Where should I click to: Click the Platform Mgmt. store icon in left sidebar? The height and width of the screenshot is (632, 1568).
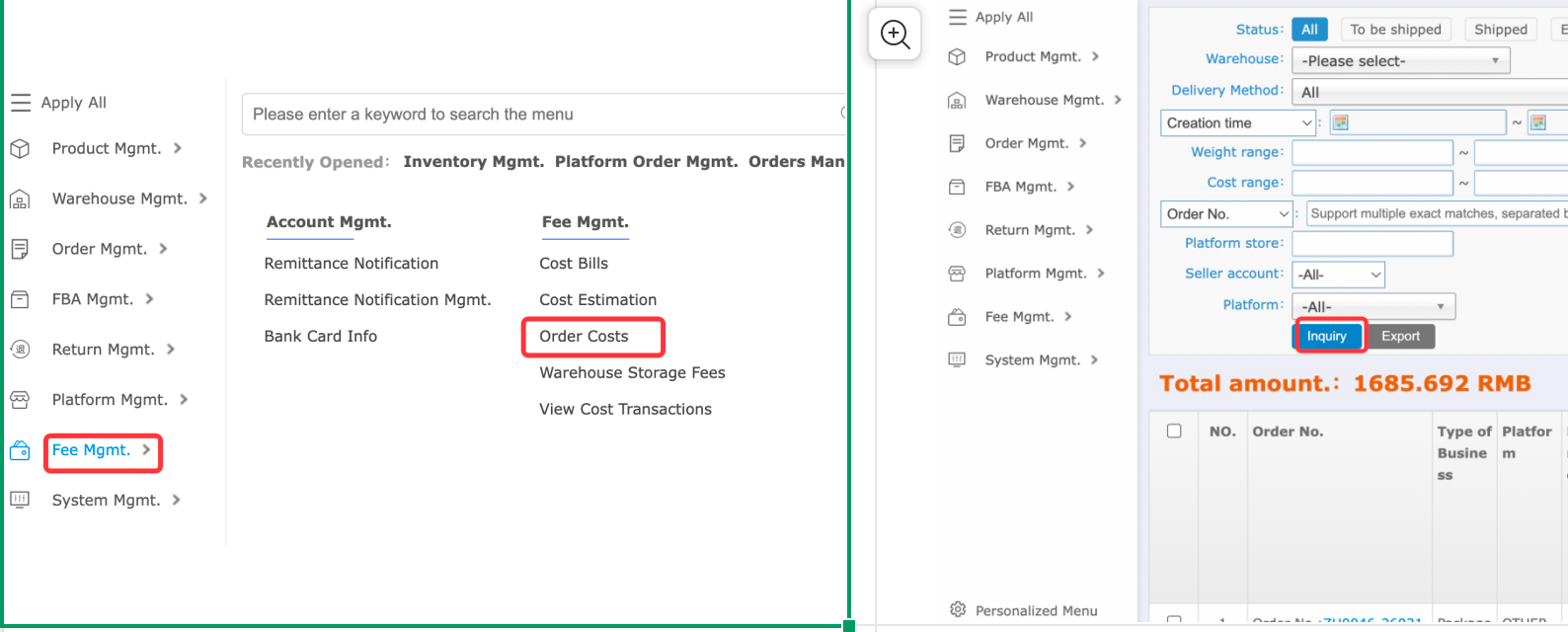[x=20, y=400]
